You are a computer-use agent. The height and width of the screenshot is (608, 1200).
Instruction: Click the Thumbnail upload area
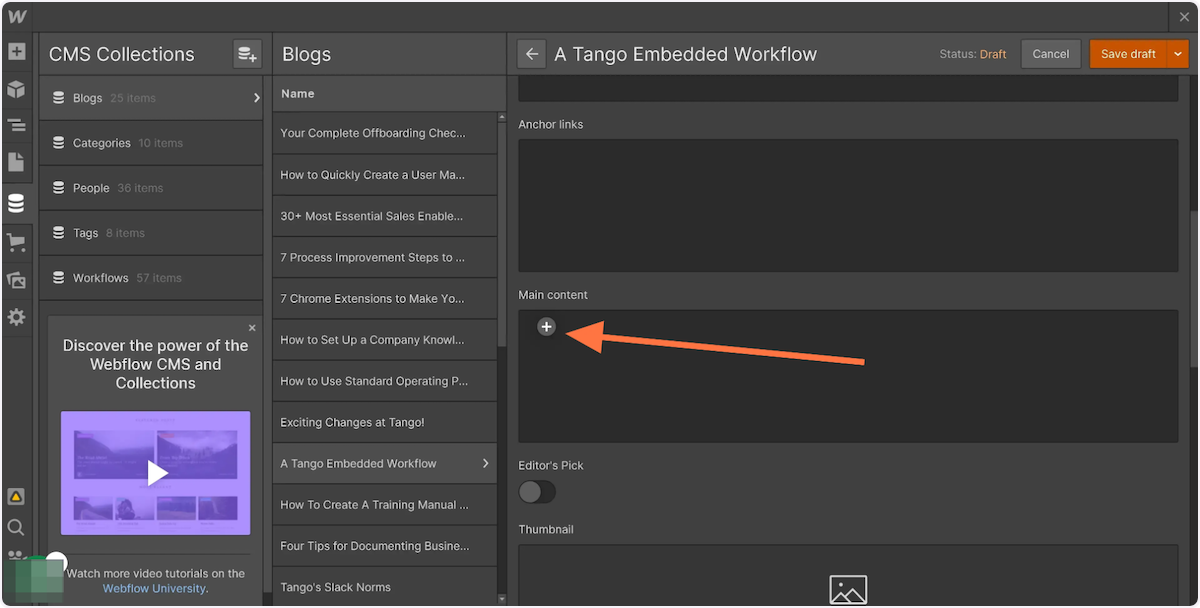click(848, 575)
